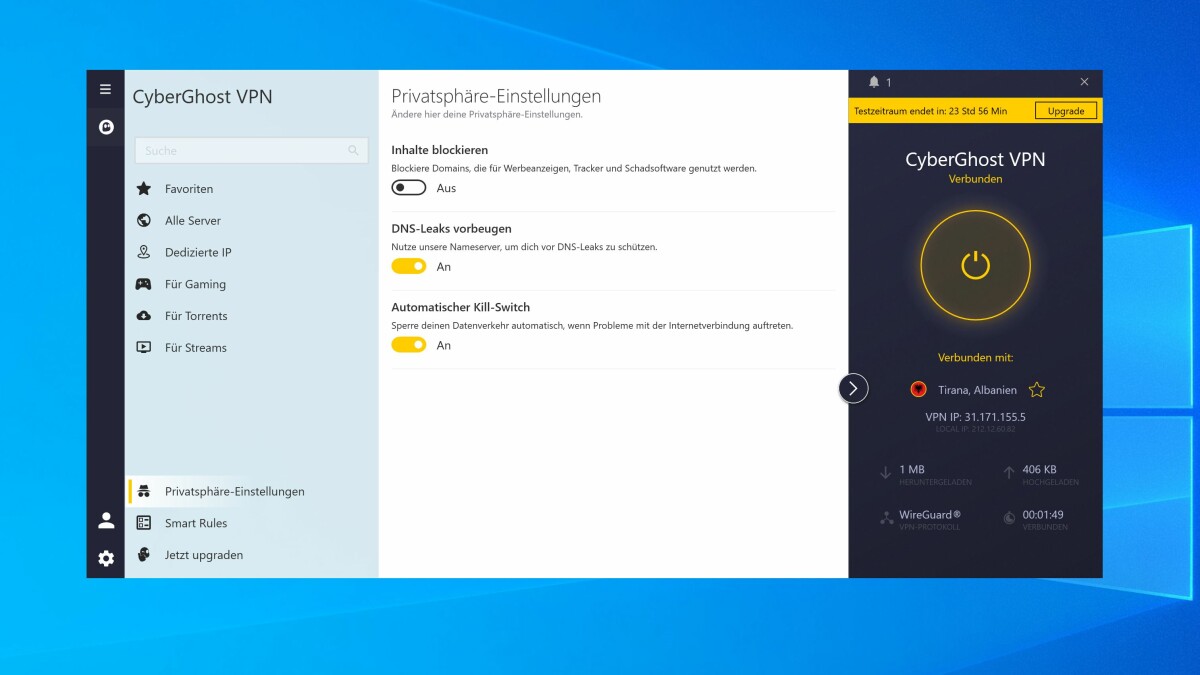
Task: Open the user account icon
Action: click(x=106, y=521)
